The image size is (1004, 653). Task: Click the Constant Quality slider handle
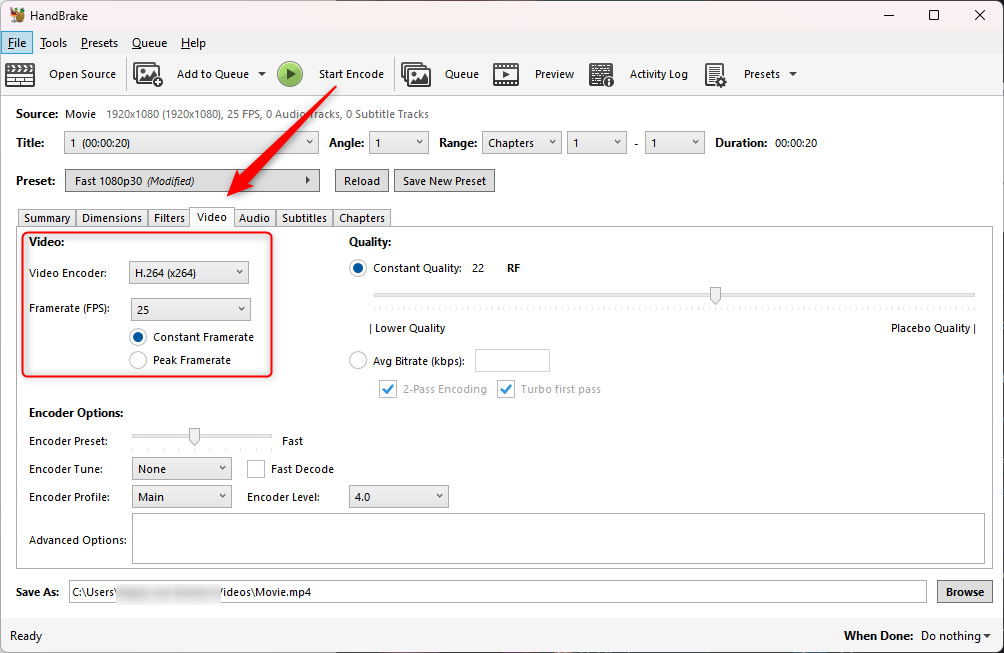[715, 295]
